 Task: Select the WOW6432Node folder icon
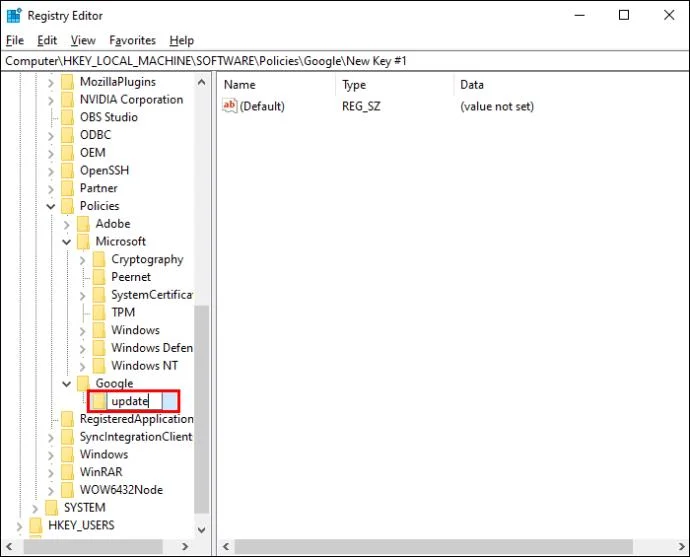point(67,490)
